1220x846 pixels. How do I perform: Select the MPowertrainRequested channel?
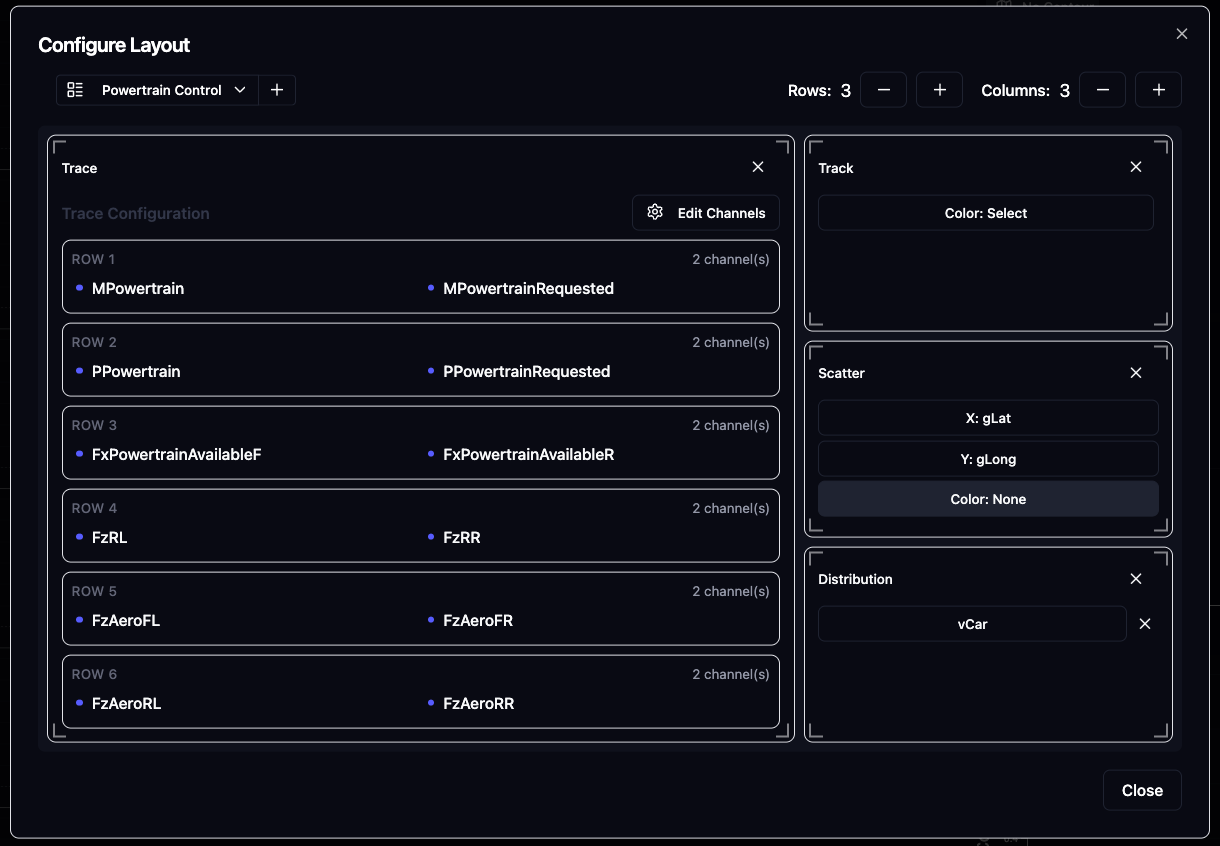528,288
